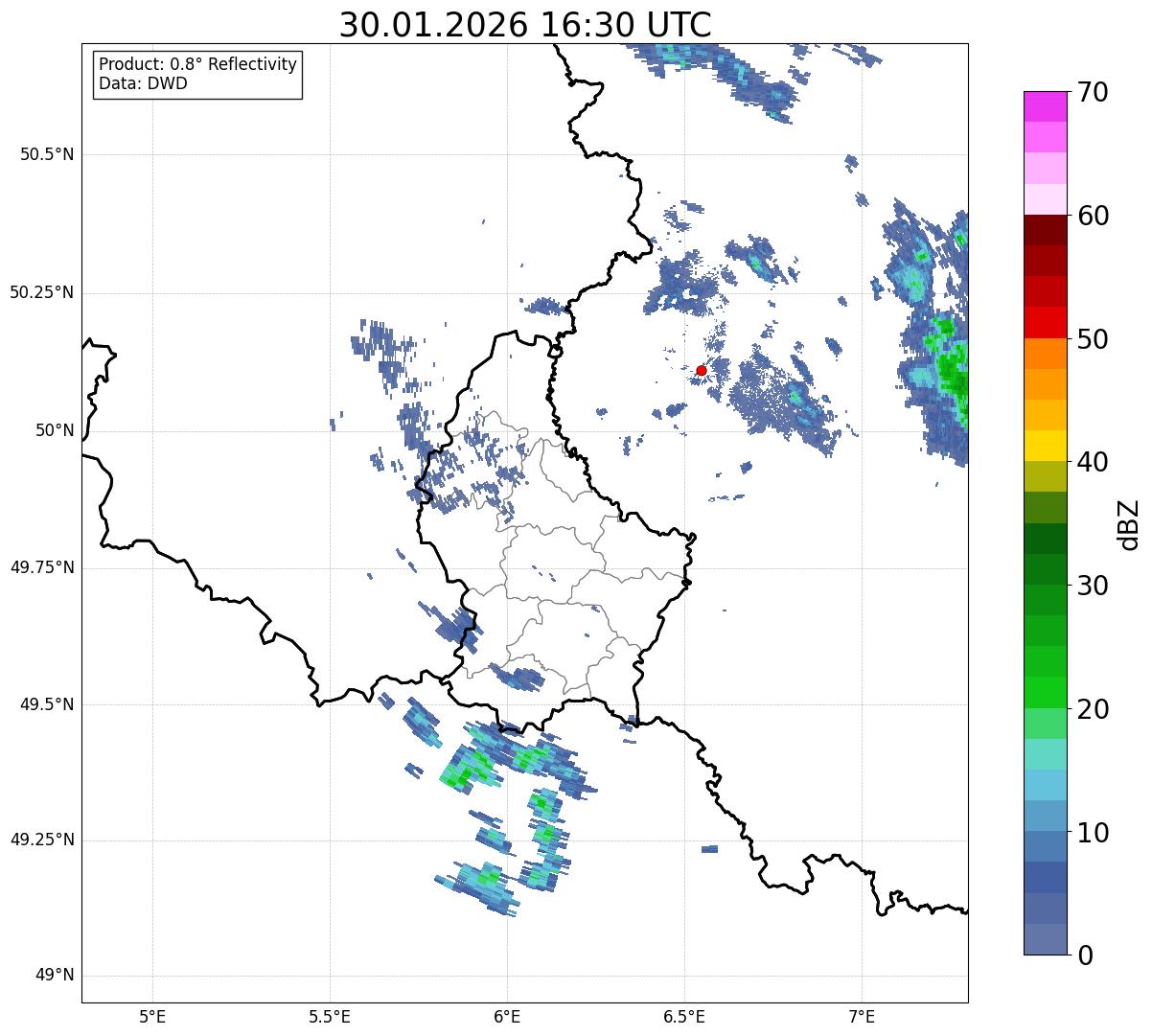This screenshot has height=1036, width=1152.
Task: Click the colorbar "0" tick label
Action: tap(1085, 955)
